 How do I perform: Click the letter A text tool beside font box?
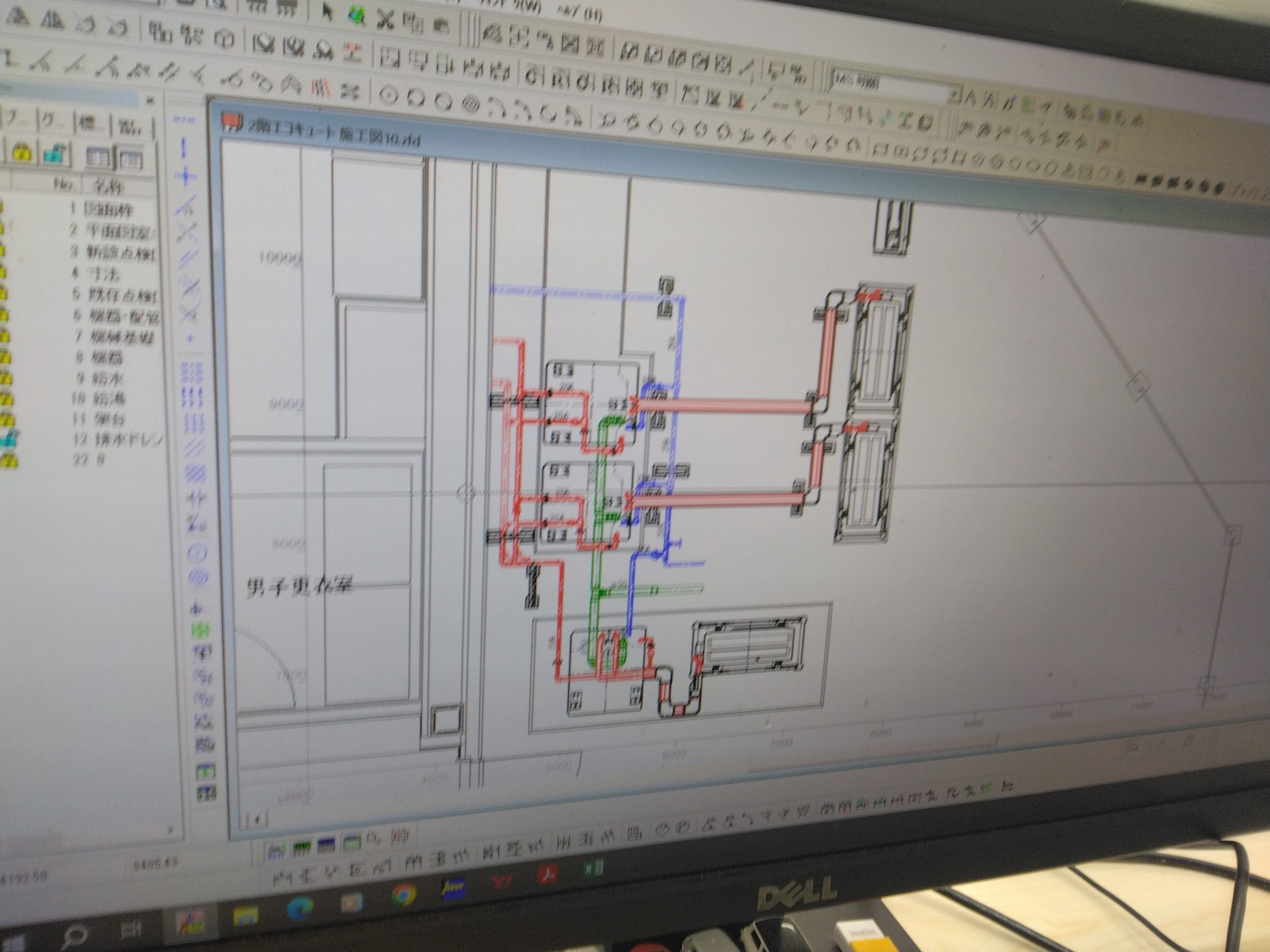point(970,98)
